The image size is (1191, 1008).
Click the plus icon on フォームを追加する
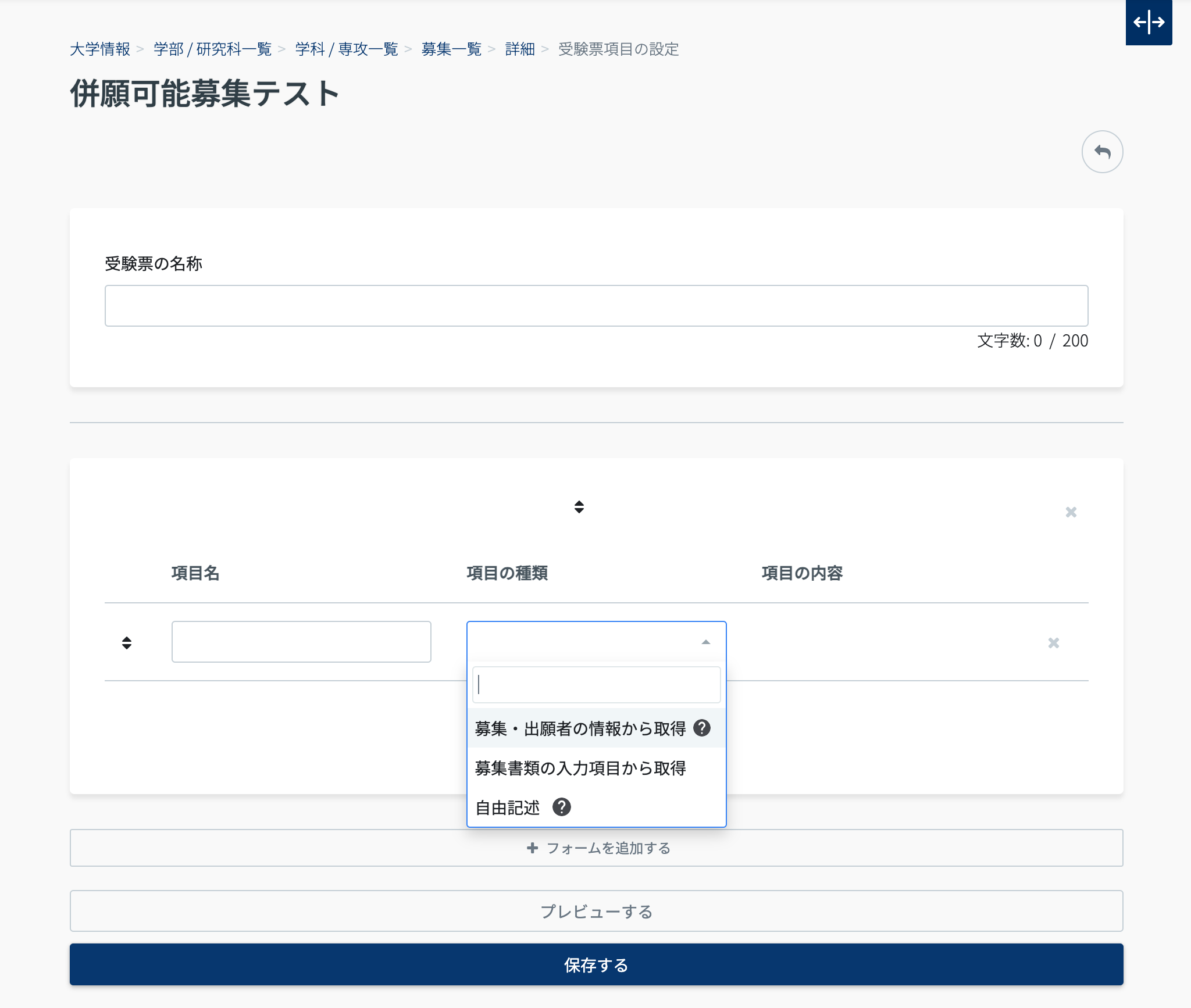pos(532,848)
